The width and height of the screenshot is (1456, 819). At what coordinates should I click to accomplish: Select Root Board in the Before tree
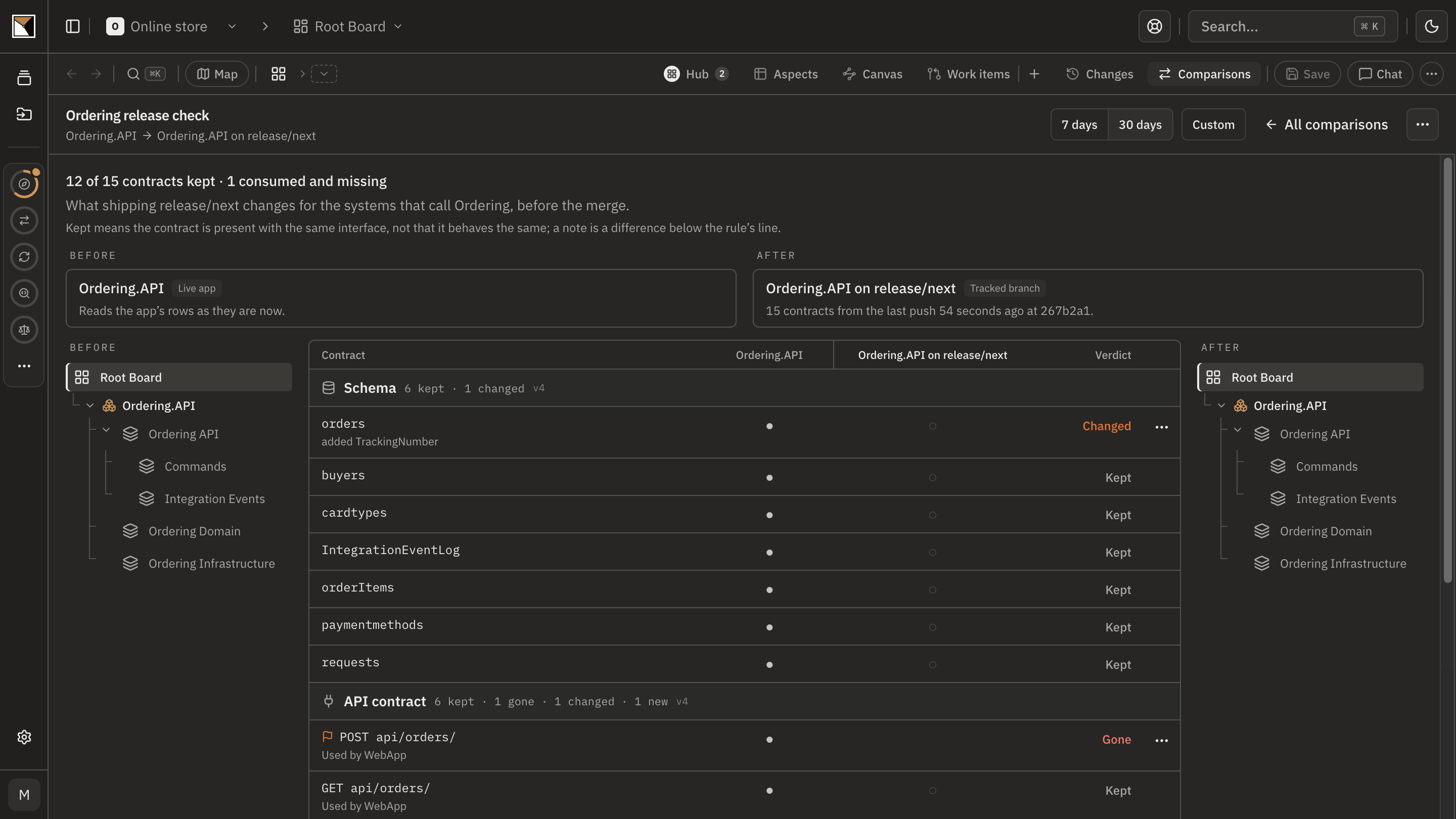[x=179, y=377]
